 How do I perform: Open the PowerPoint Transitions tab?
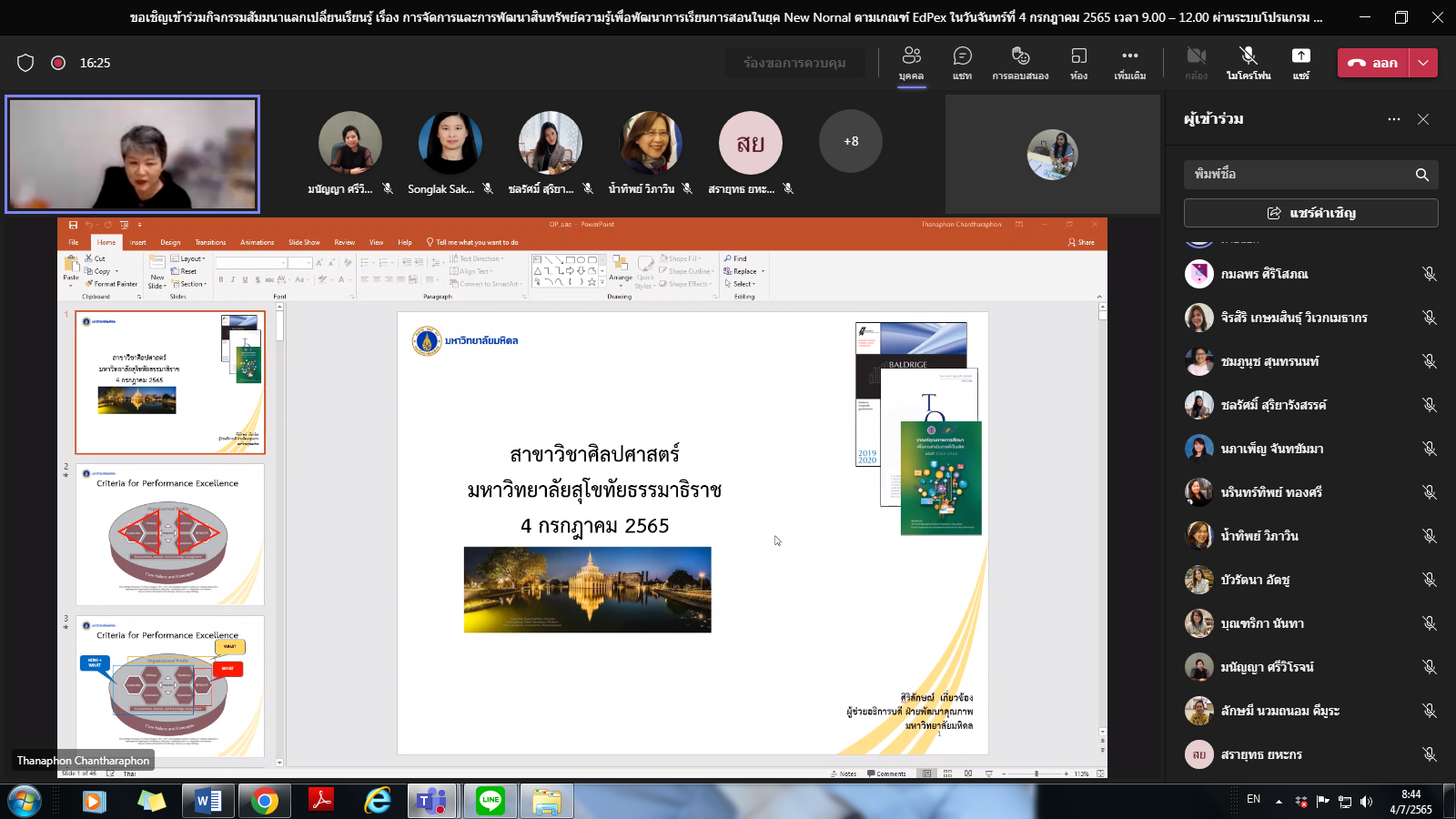pos(210,242)
